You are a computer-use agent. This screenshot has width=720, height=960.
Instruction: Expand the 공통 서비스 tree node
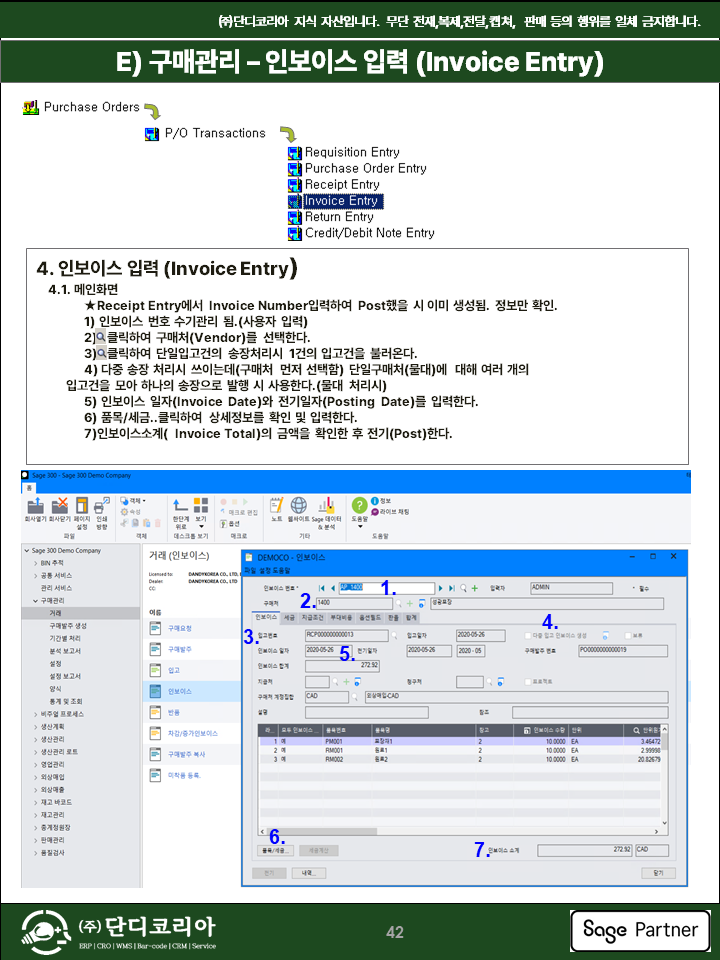tap(36, 576)
